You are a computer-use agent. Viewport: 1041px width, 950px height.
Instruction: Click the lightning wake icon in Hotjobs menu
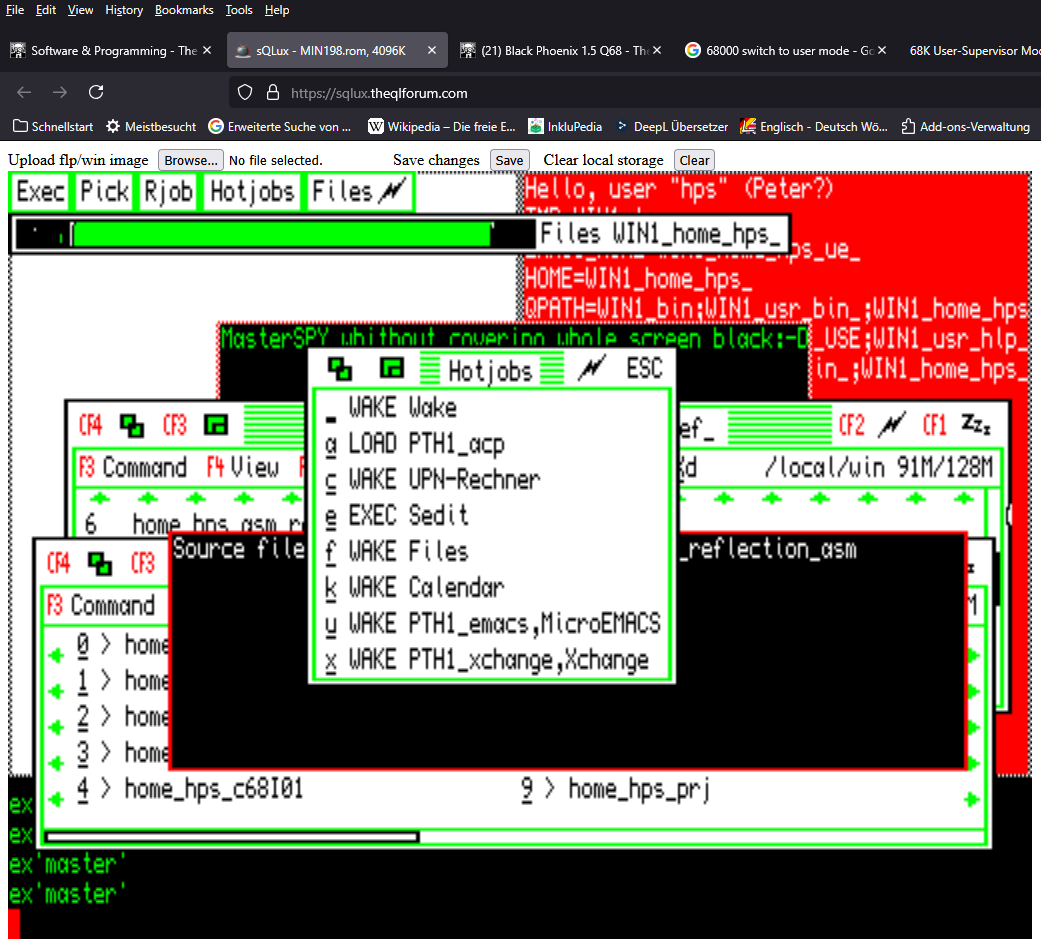(592, 368)
